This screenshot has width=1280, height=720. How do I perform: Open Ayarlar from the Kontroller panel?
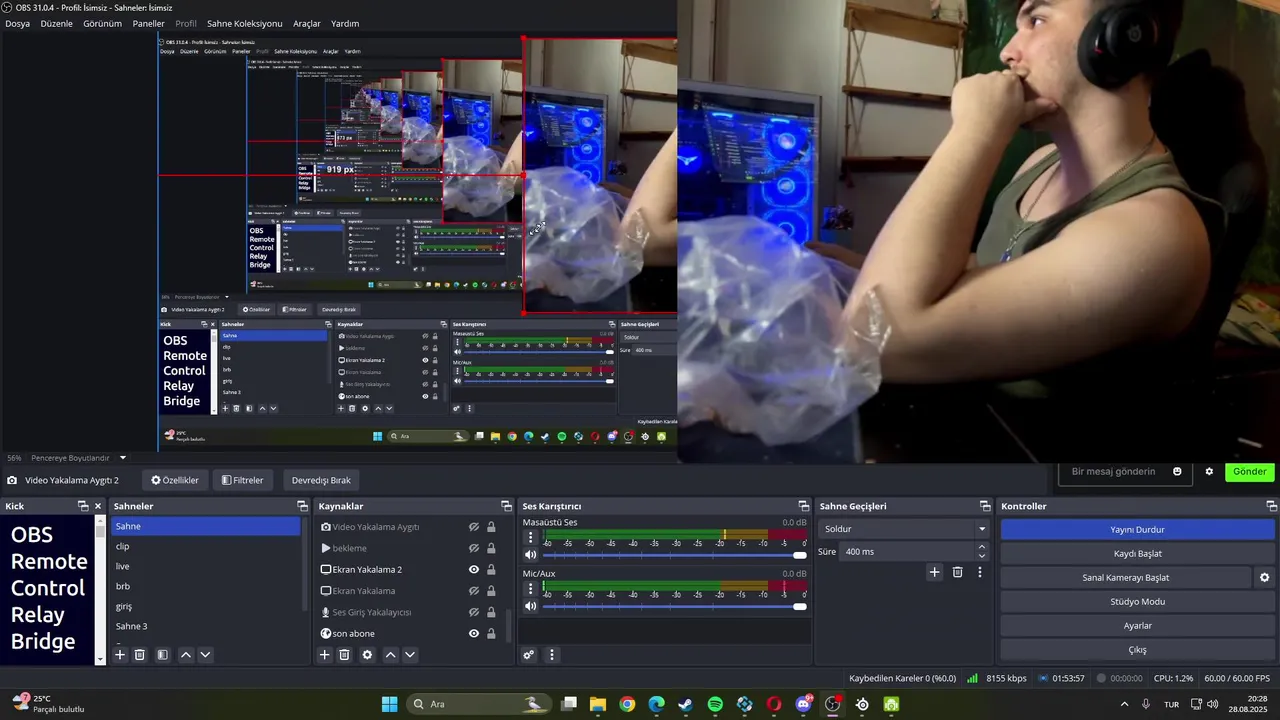(x=1138, y=626)
